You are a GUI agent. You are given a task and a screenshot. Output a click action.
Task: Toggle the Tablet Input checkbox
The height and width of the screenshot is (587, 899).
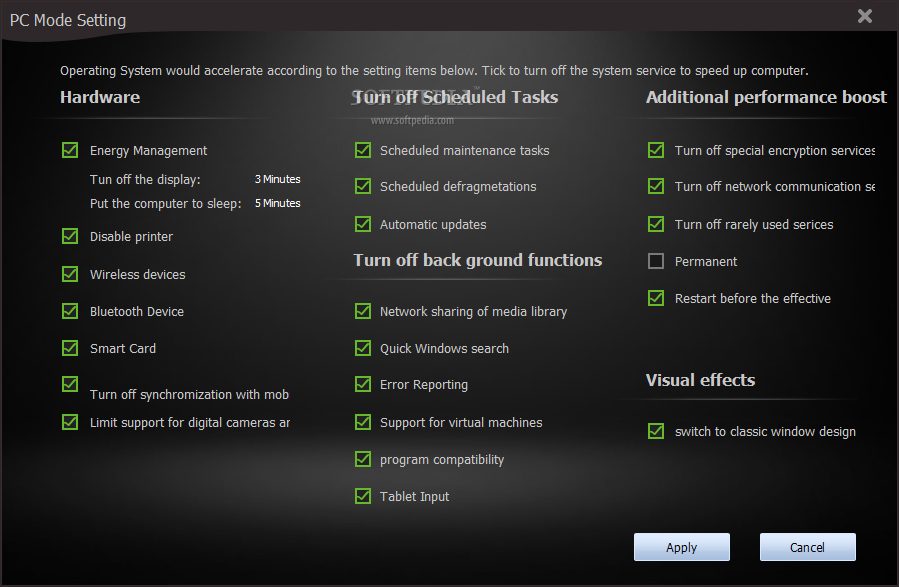pos(363,496)
